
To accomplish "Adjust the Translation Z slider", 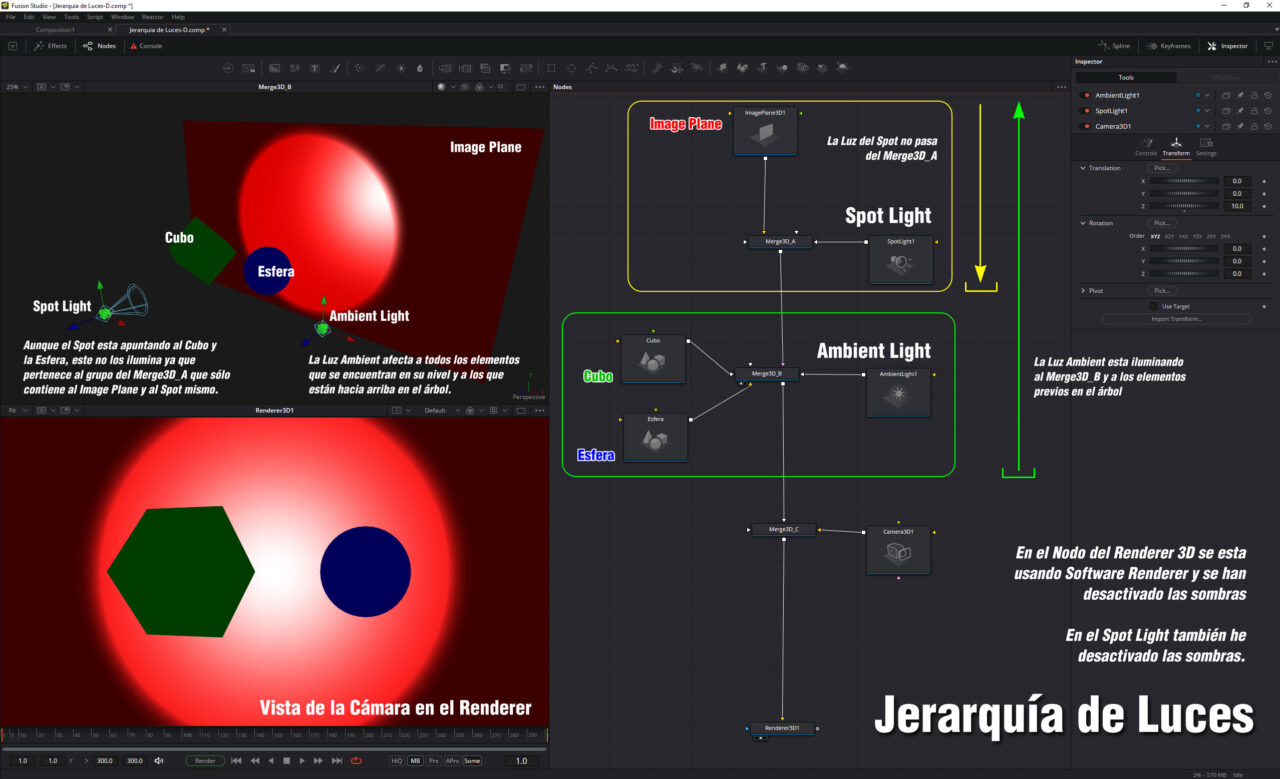I will point(1185,206).
